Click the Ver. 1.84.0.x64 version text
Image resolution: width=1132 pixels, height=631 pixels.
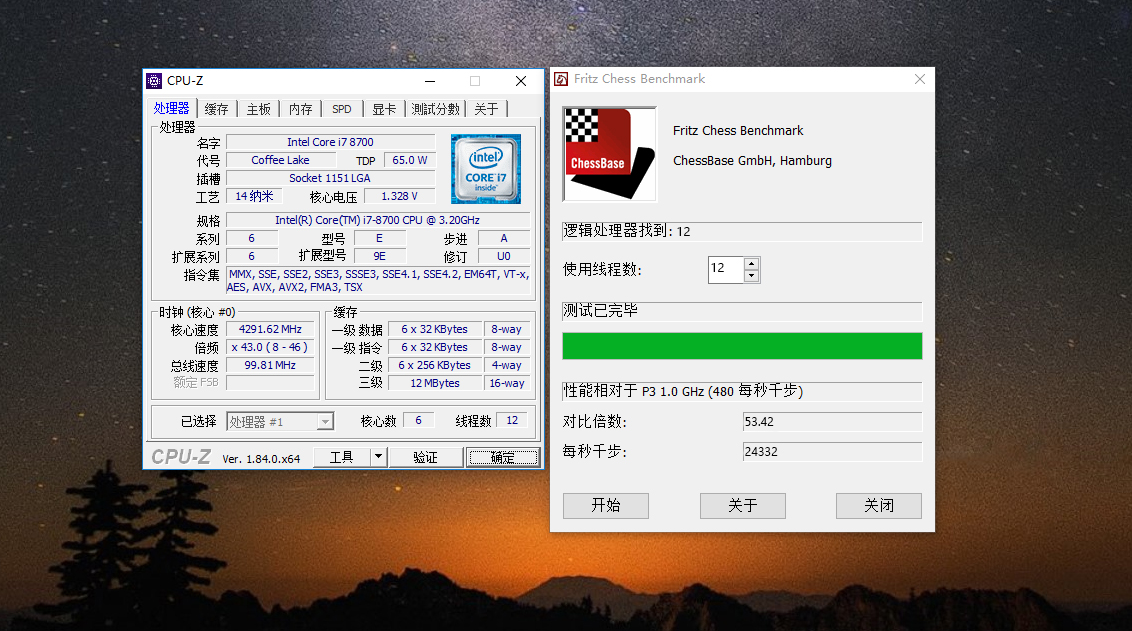[x=261, y=459]
